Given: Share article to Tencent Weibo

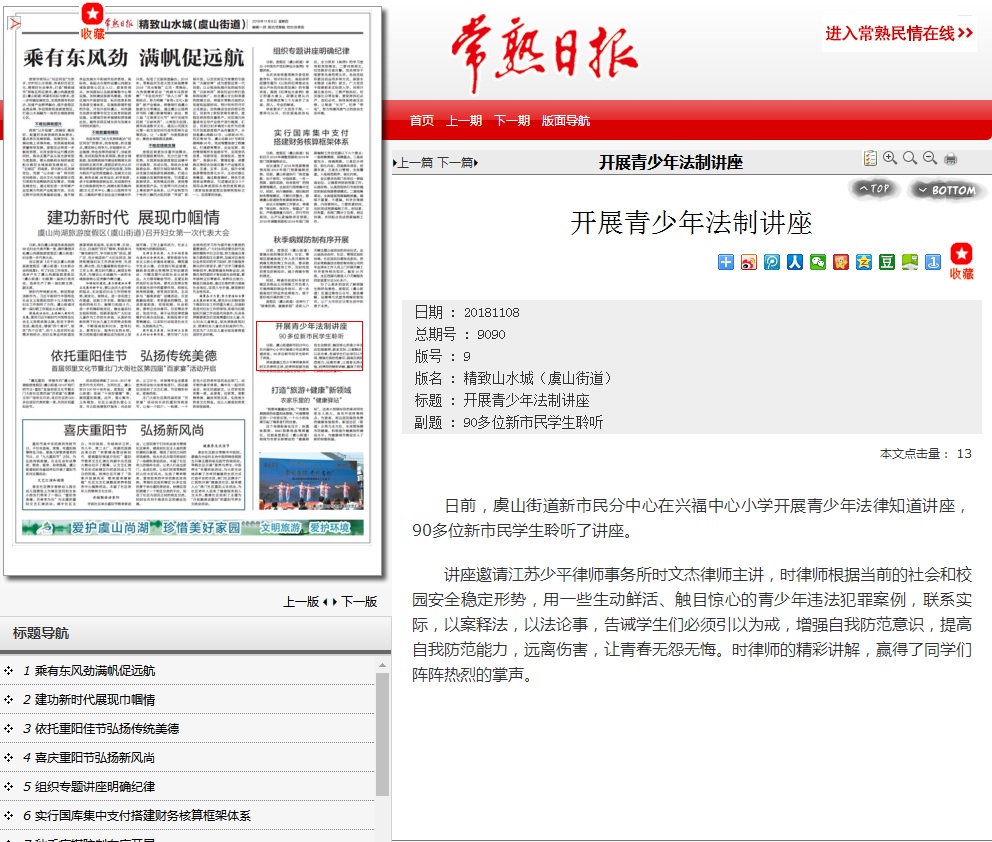Looking at the screenshot, I should 772,262.
